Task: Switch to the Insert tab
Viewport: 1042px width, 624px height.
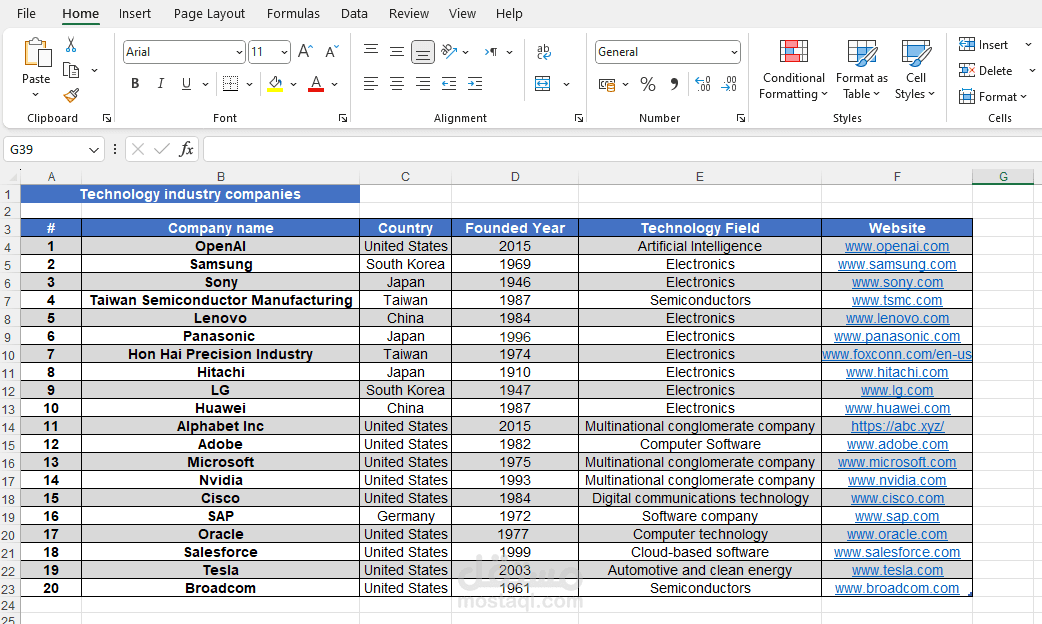Action: pos(135,13)
